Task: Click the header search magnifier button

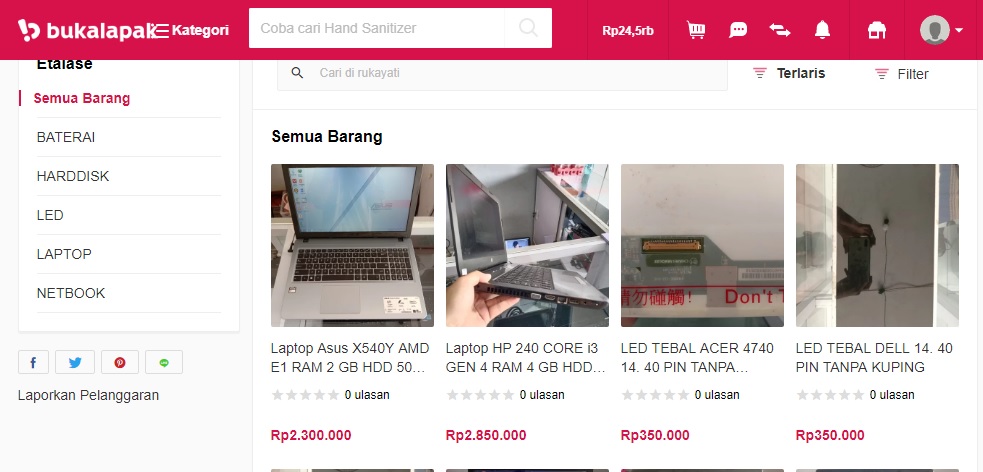Action: coord(528,28)
